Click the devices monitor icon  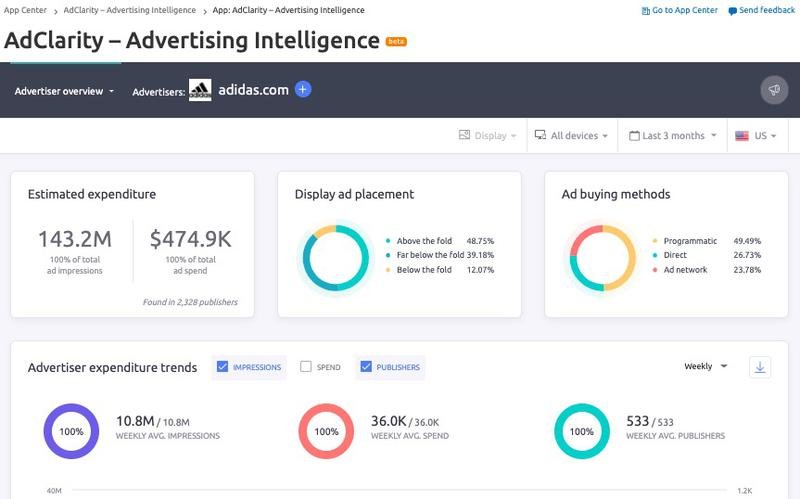point(540,135)
